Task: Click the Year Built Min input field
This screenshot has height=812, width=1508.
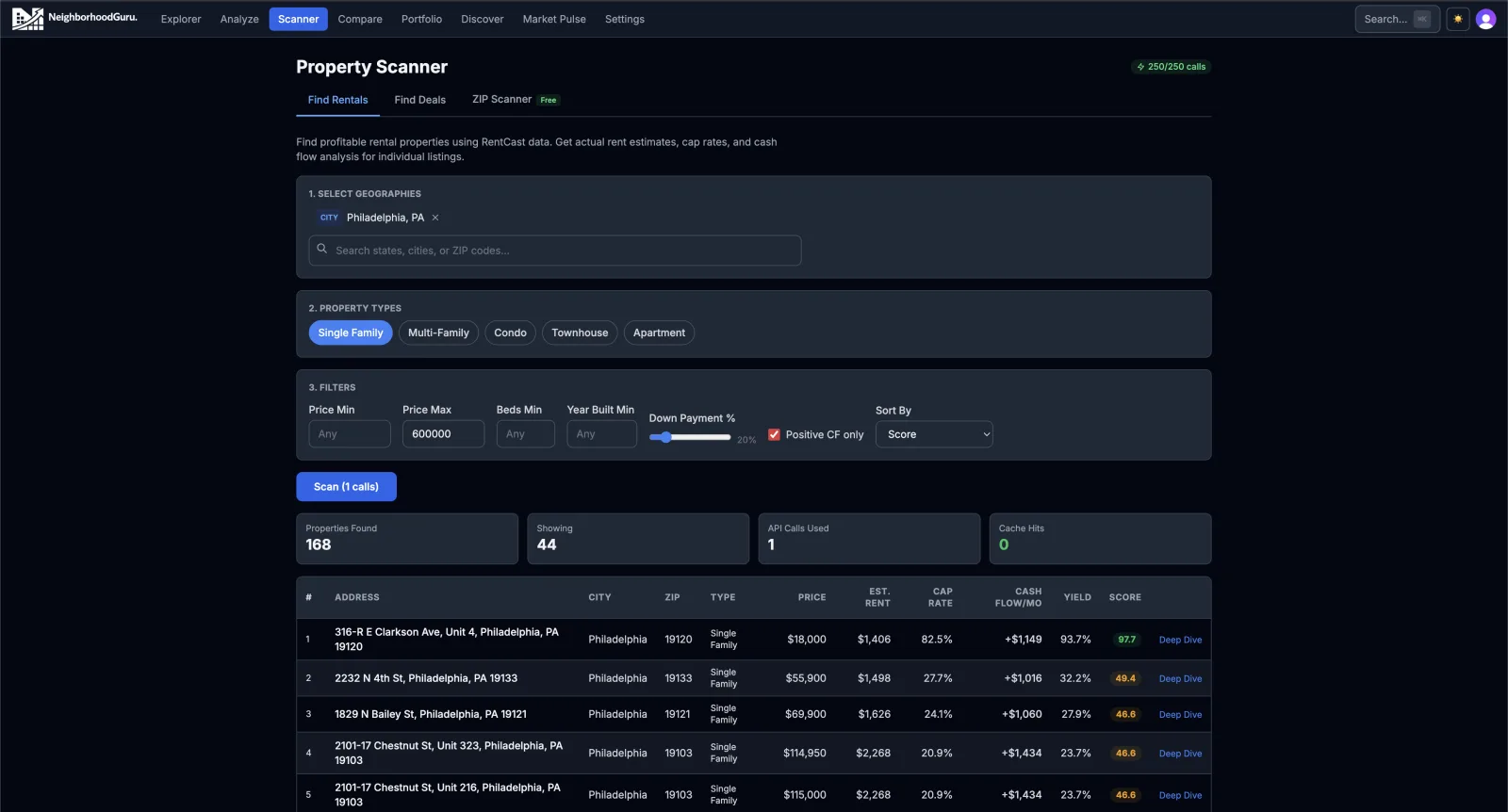Action: point(602,434)
